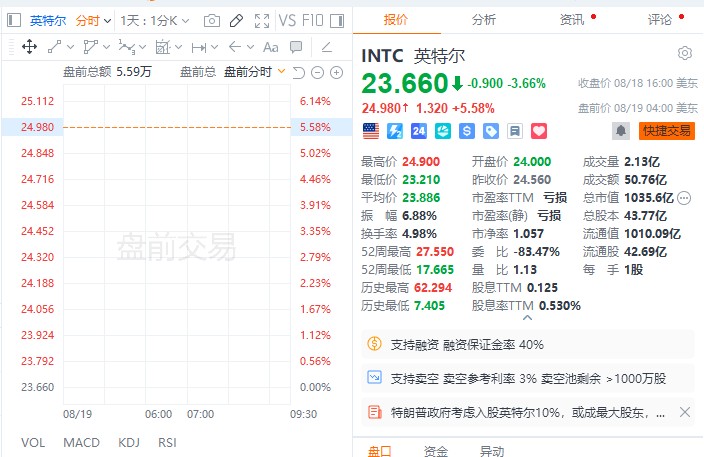Switch to the 资金 bottom tab
The width and height of the screenshot is (704, 457).
[436, 451]
